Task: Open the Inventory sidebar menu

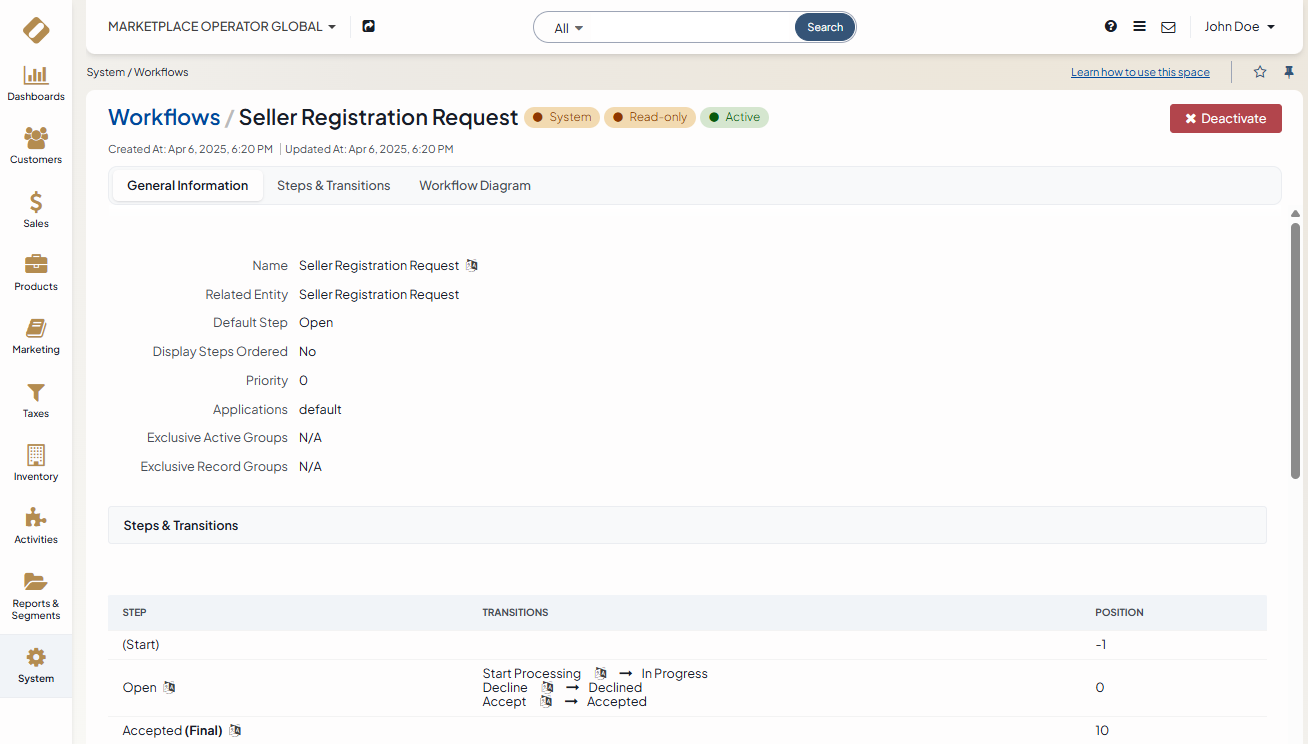Action: (36, 463)
